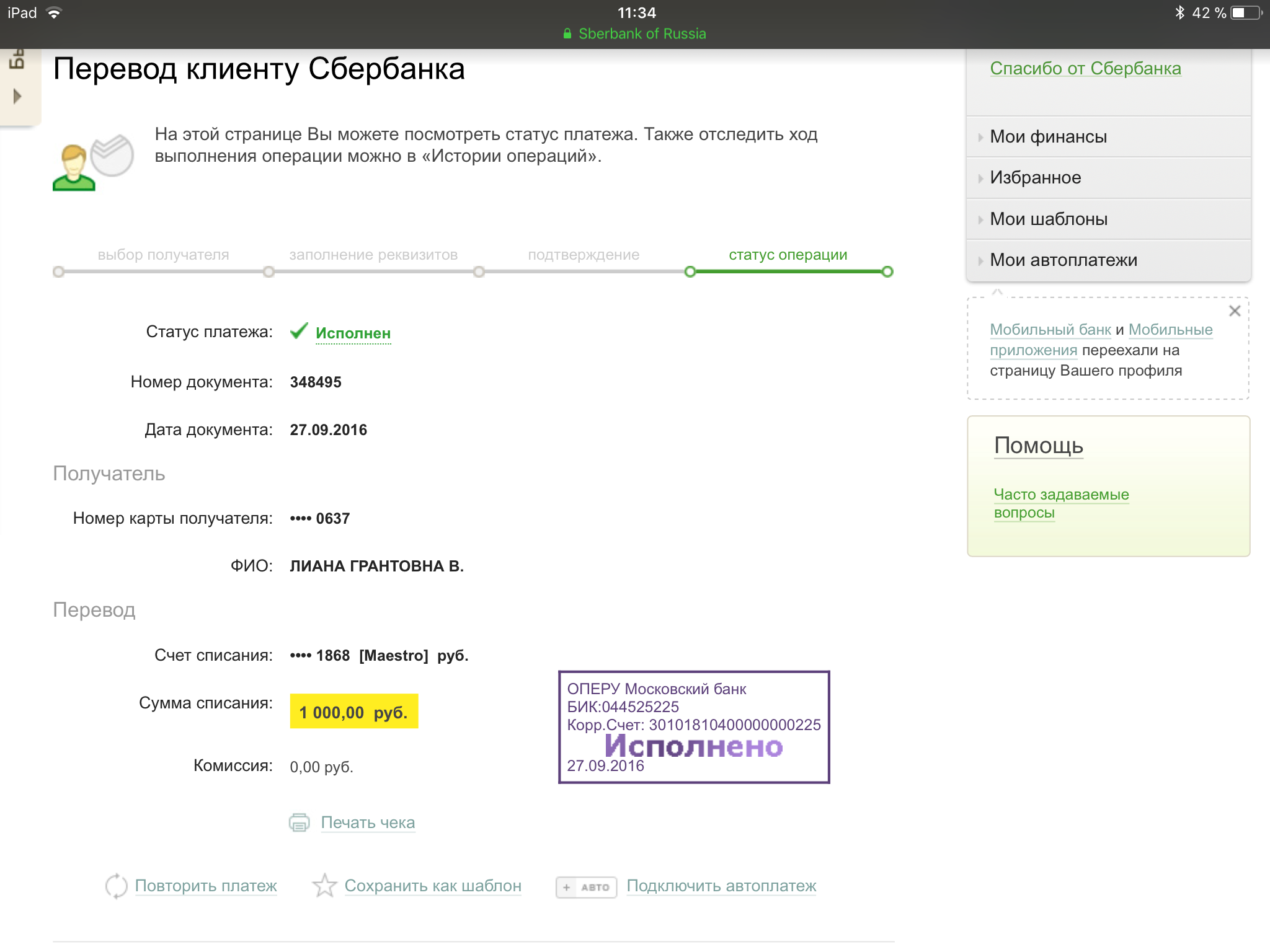Expand the left sidebar arrow handle
Screen dimensions: 1270x952
17,96
